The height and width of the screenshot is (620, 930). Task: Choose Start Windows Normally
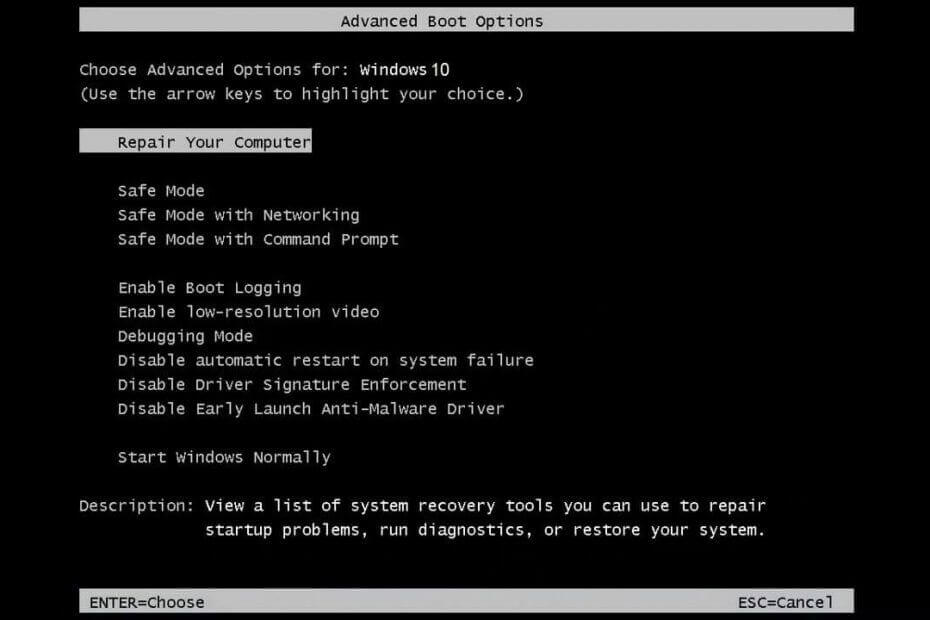point(224,456)
